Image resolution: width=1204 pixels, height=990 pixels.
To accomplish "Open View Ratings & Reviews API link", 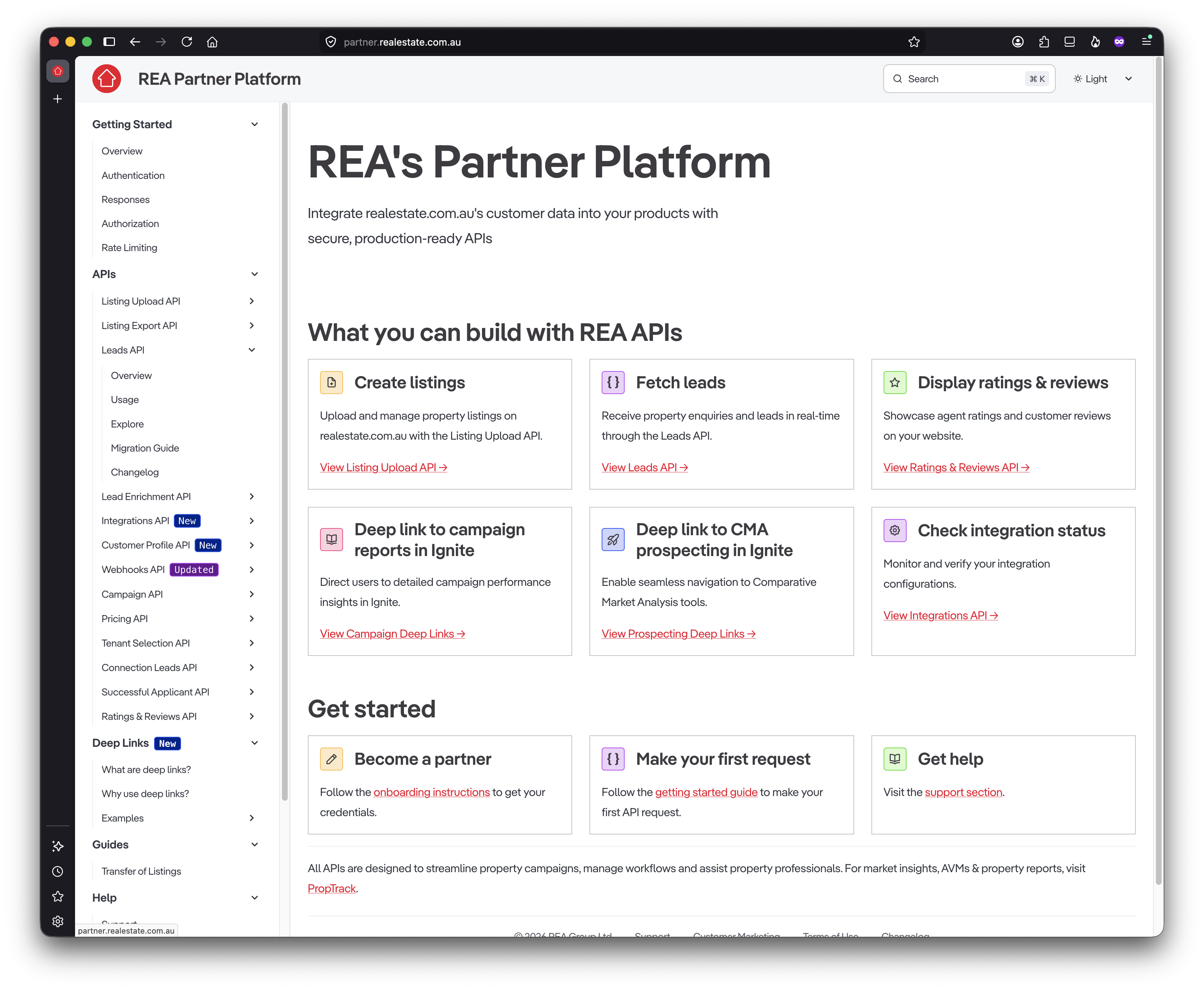I will (x=956, y=468).
